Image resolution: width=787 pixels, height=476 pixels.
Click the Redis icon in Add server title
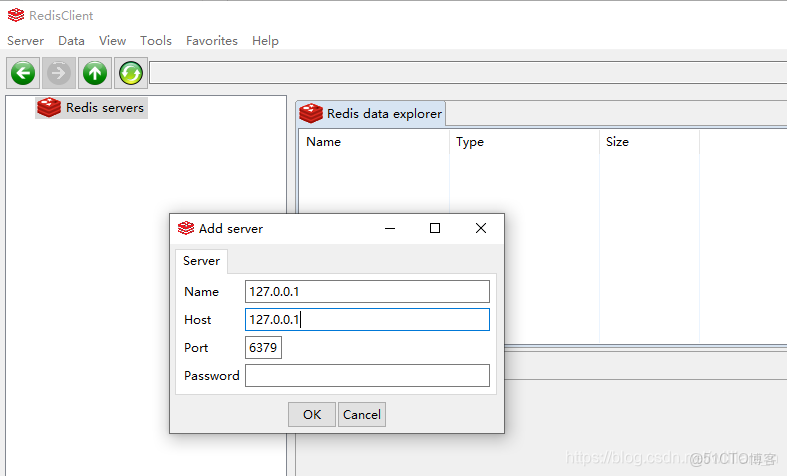tap(186, 228)
